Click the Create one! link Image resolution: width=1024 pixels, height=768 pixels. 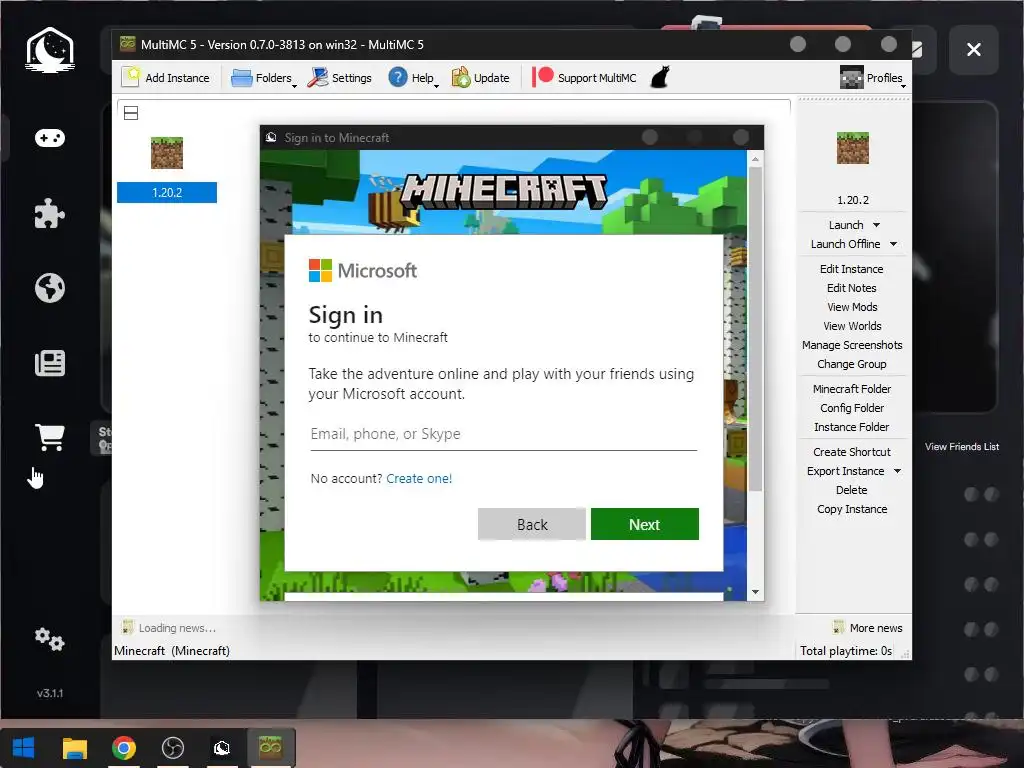click(419, 478)
